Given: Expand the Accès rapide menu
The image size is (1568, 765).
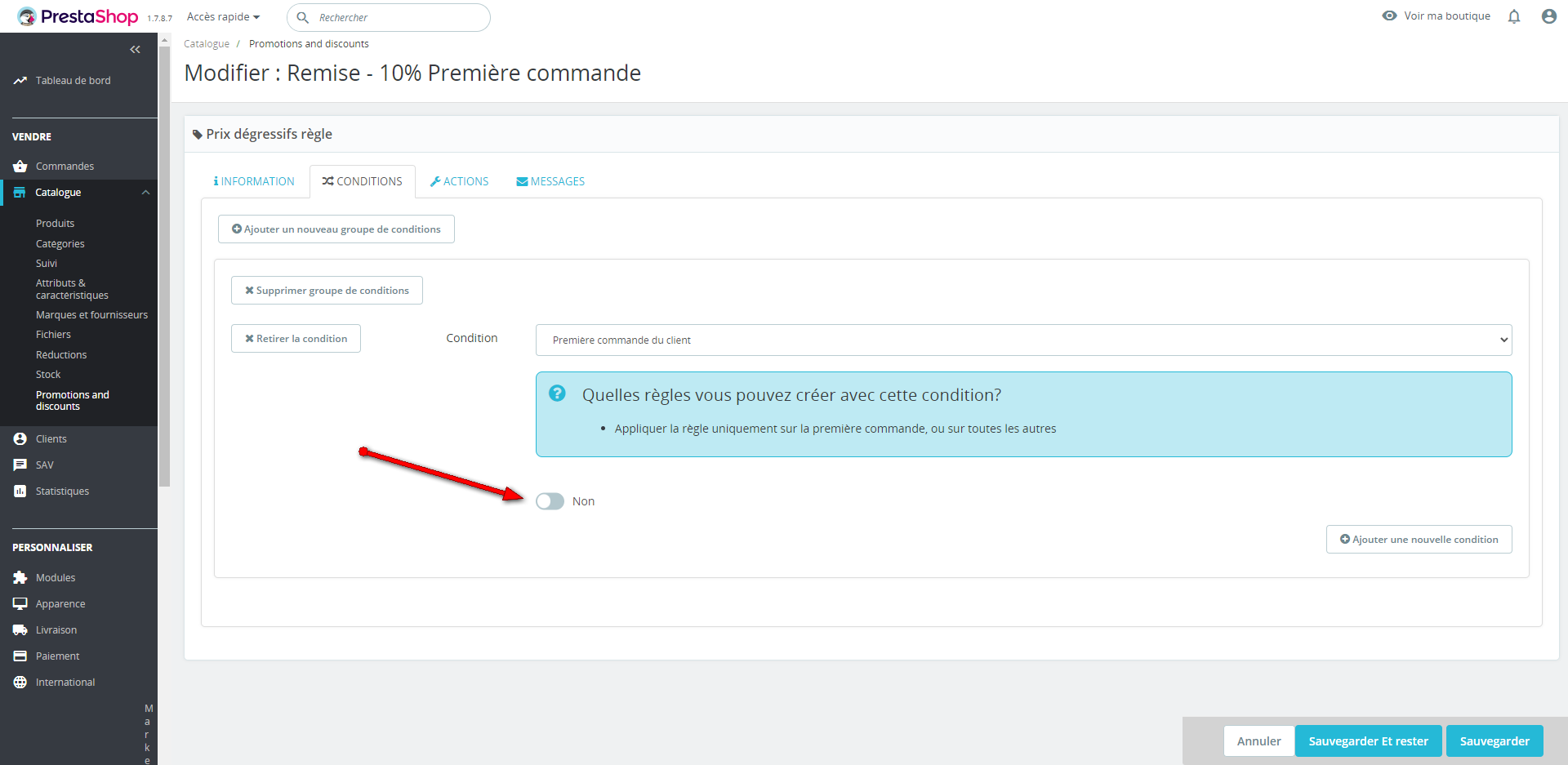Looking at the screenshot, I should 223,17.
